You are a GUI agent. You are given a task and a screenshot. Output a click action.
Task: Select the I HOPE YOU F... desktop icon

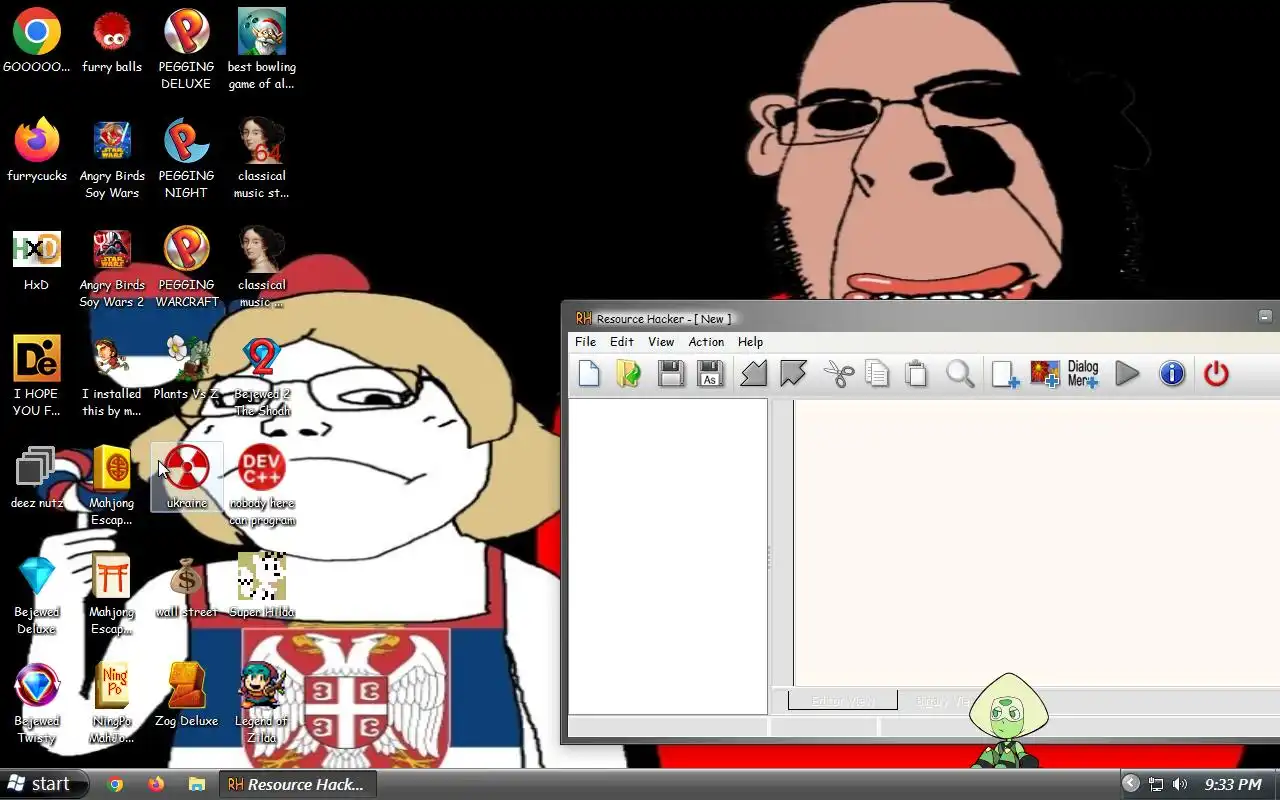tap(37, 377)
